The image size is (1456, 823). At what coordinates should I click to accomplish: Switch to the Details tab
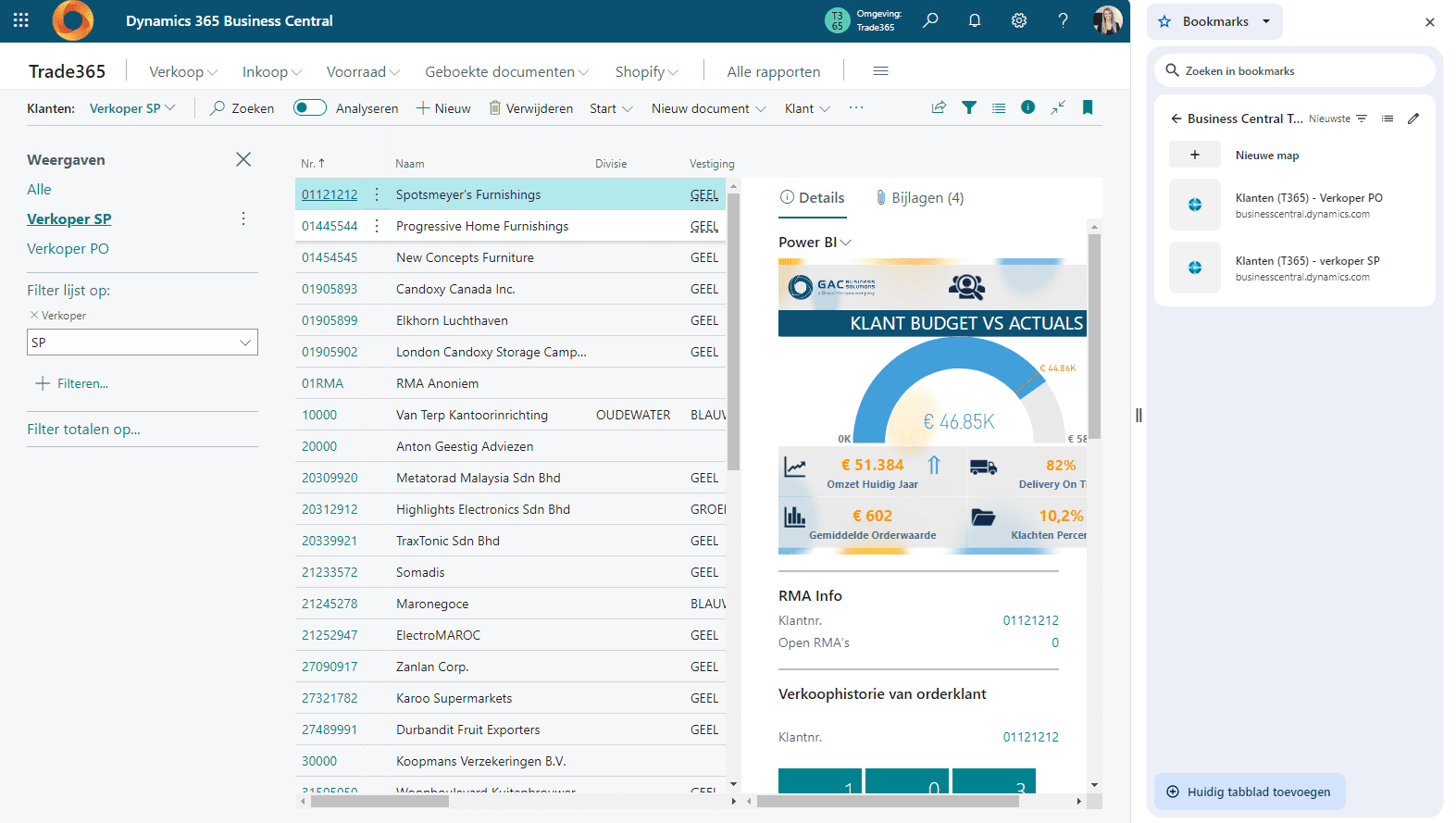pos(812,197)
